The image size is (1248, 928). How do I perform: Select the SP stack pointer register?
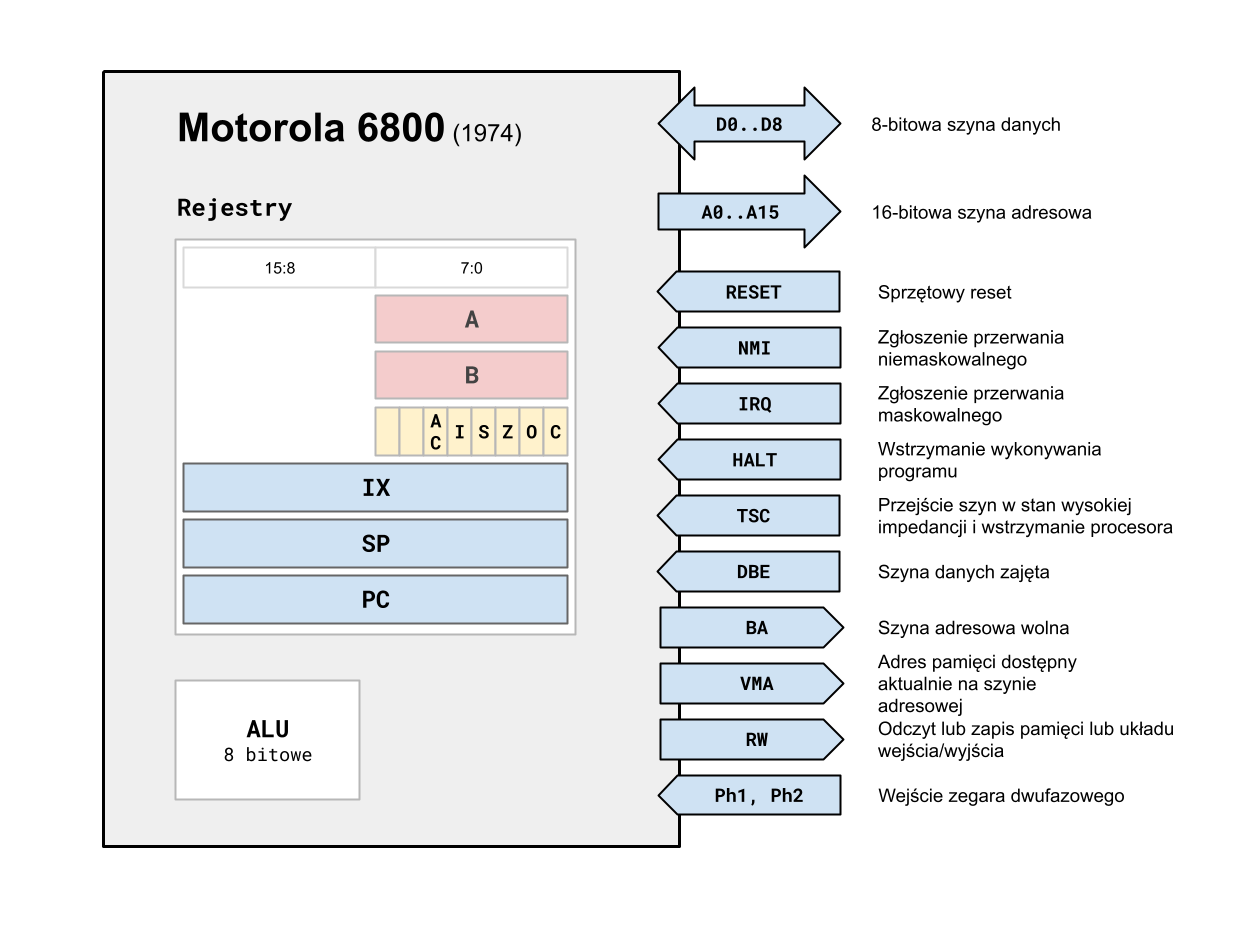tap(375, 543)
